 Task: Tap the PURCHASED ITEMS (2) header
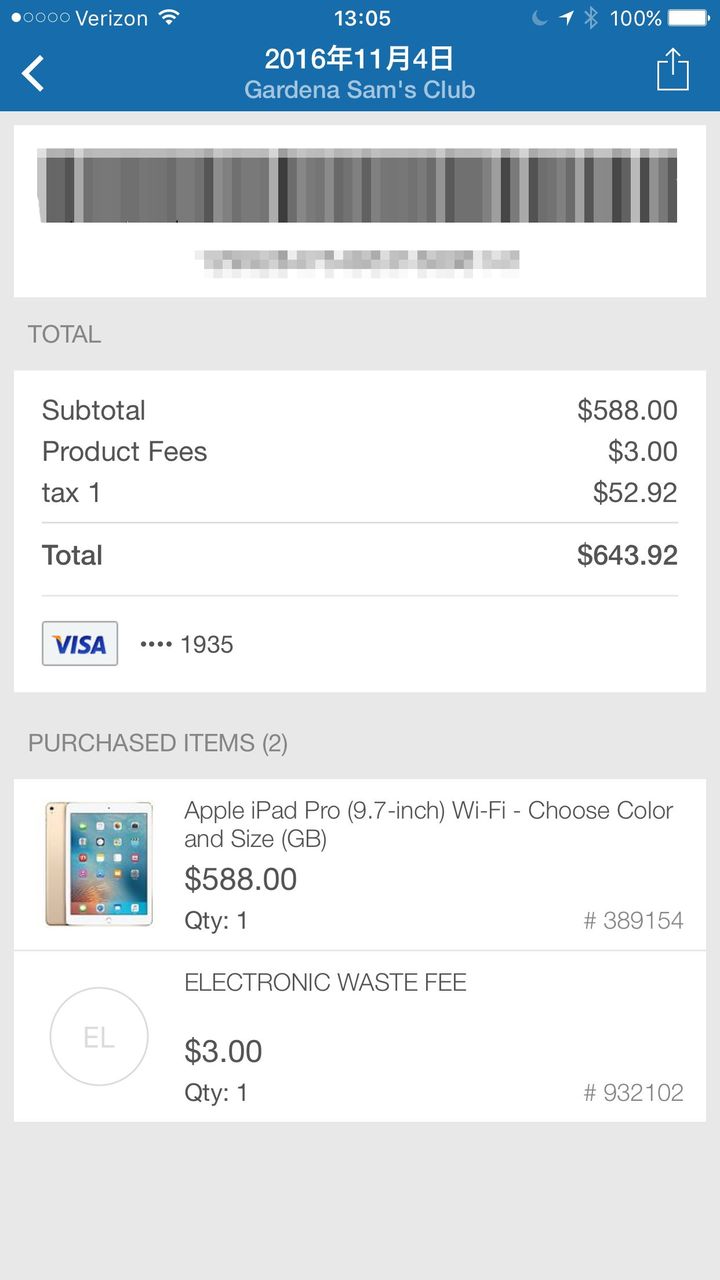click(x=158, y=743)
